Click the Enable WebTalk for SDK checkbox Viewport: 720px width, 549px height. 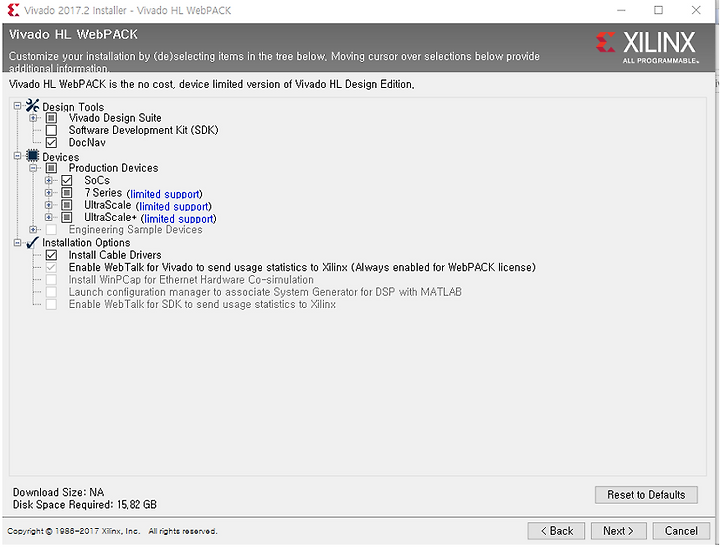(x=51, y=305)
